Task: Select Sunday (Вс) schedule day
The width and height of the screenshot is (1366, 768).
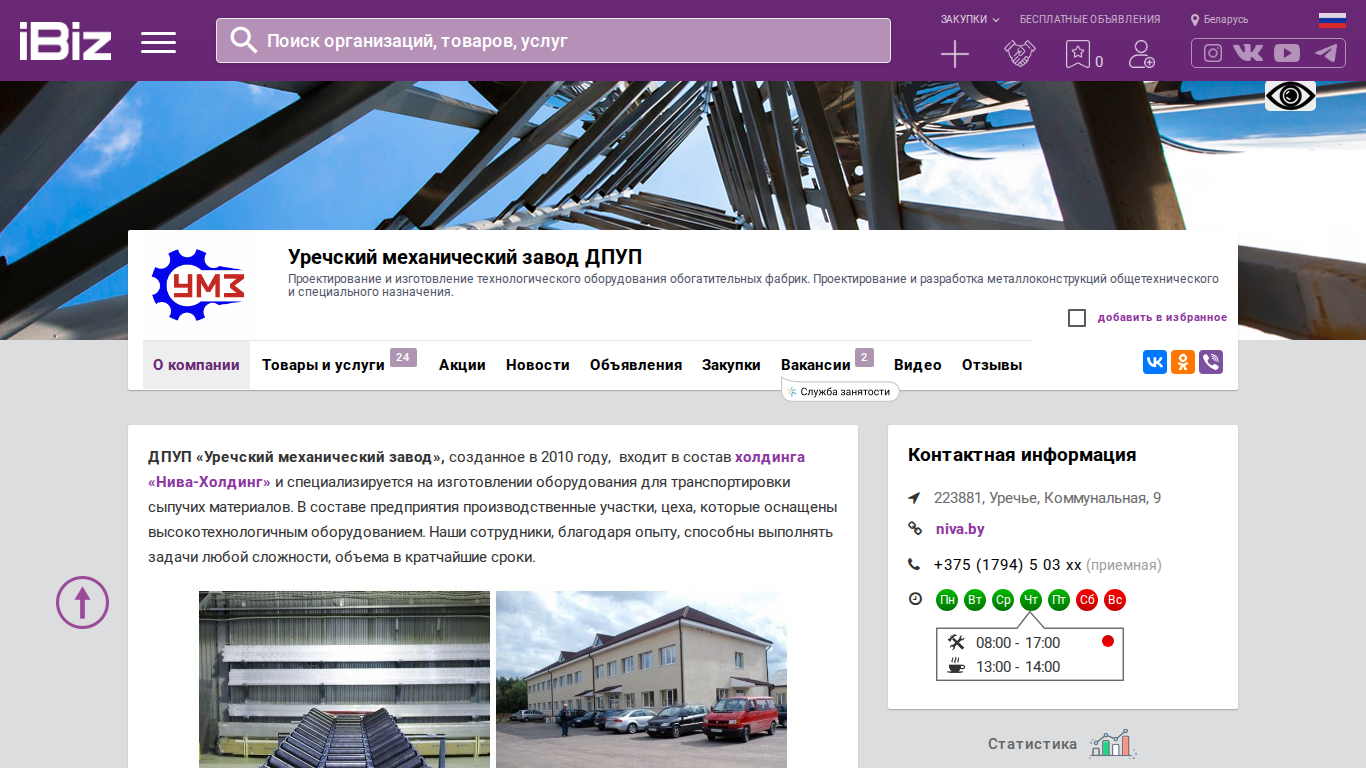Action: [x=1115, y=600]
